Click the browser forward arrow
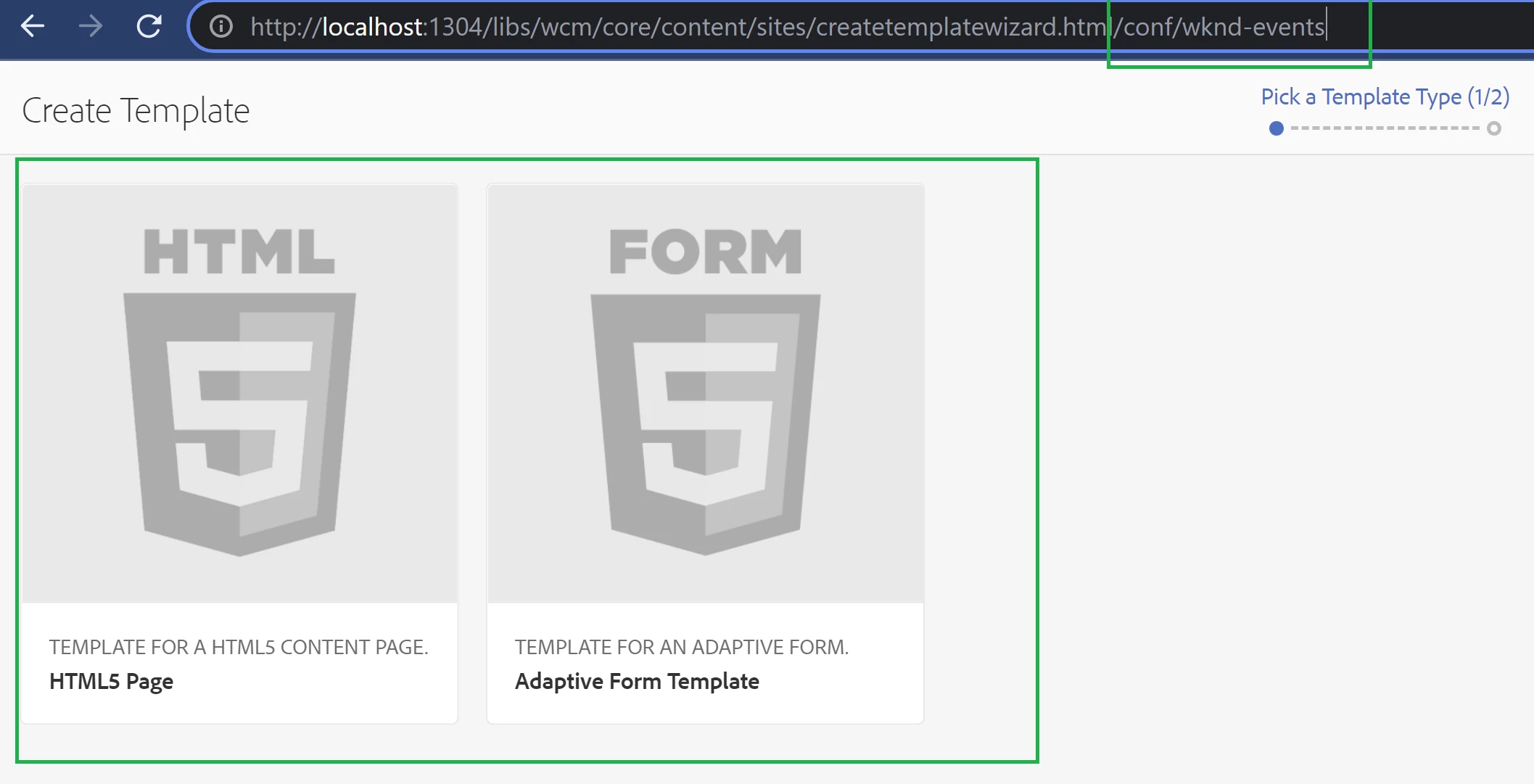 click(x=91, y=27)
